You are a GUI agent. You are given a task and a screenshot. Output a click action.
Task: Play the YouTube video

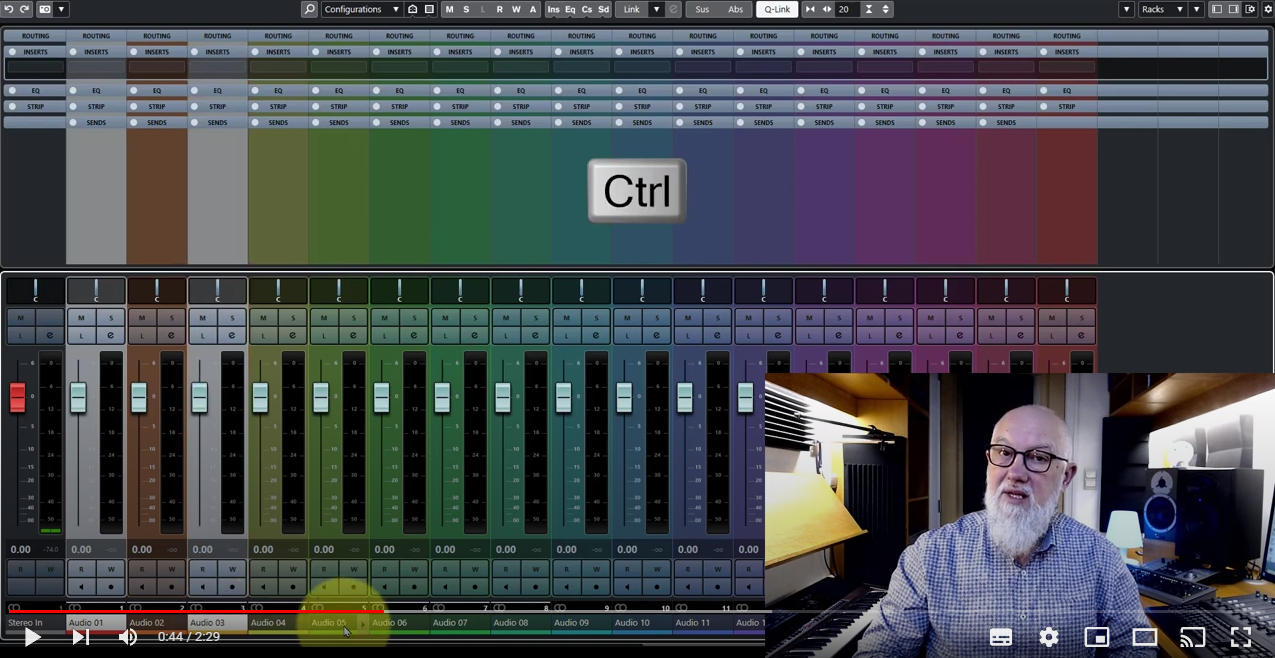click(x=32, y=637)
